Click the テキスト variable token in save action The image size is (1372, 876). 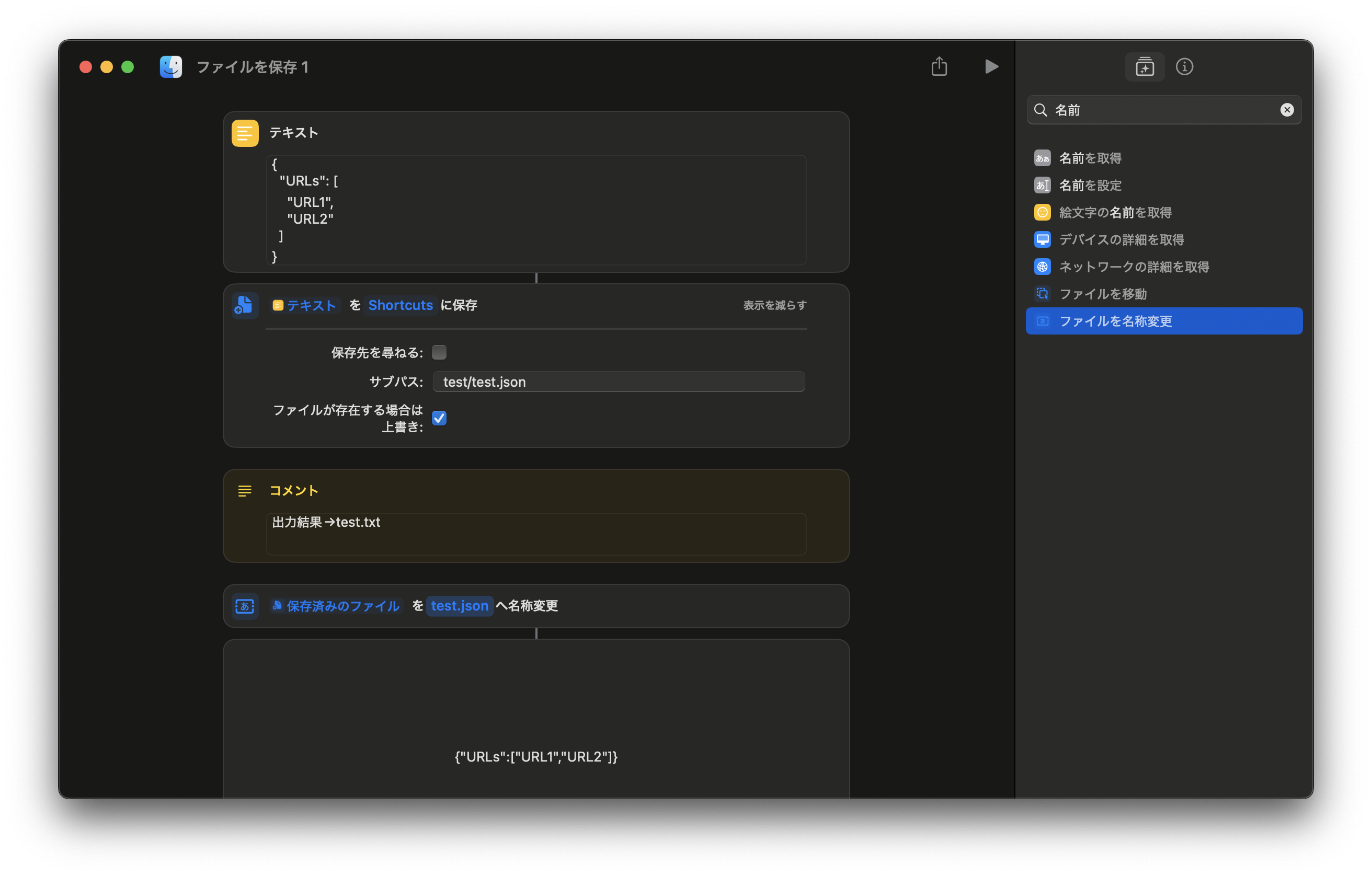pos(305,305)
